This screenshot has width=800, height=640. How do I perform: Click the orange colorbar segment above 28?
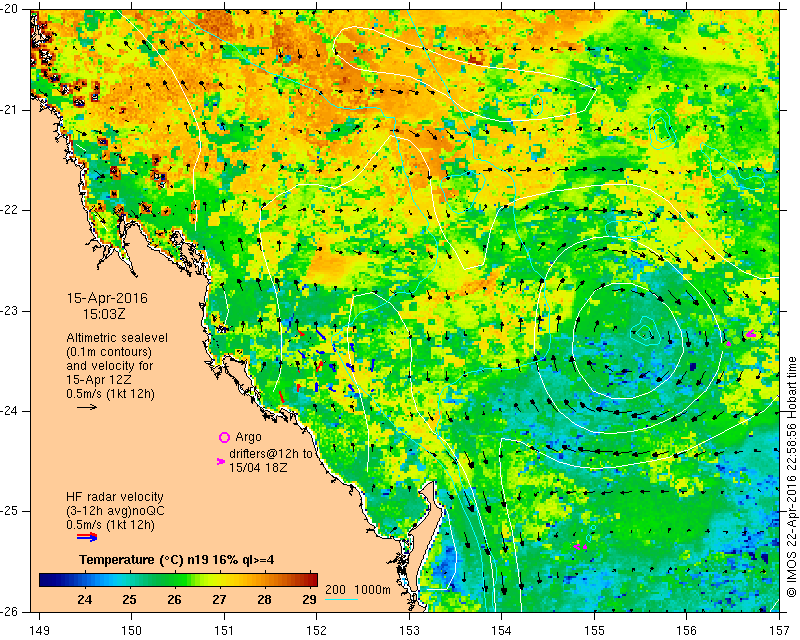pyautogui.click(x=264, y=580)
